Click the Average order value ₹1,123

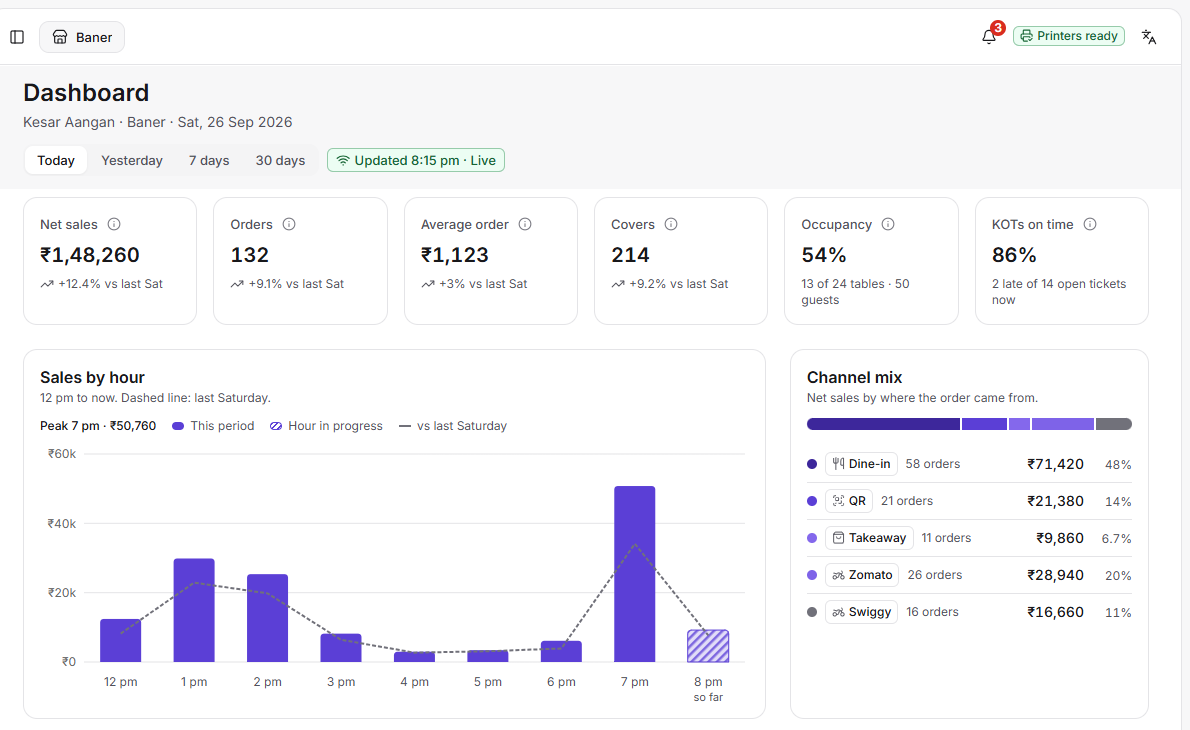[x=455, y=255]
